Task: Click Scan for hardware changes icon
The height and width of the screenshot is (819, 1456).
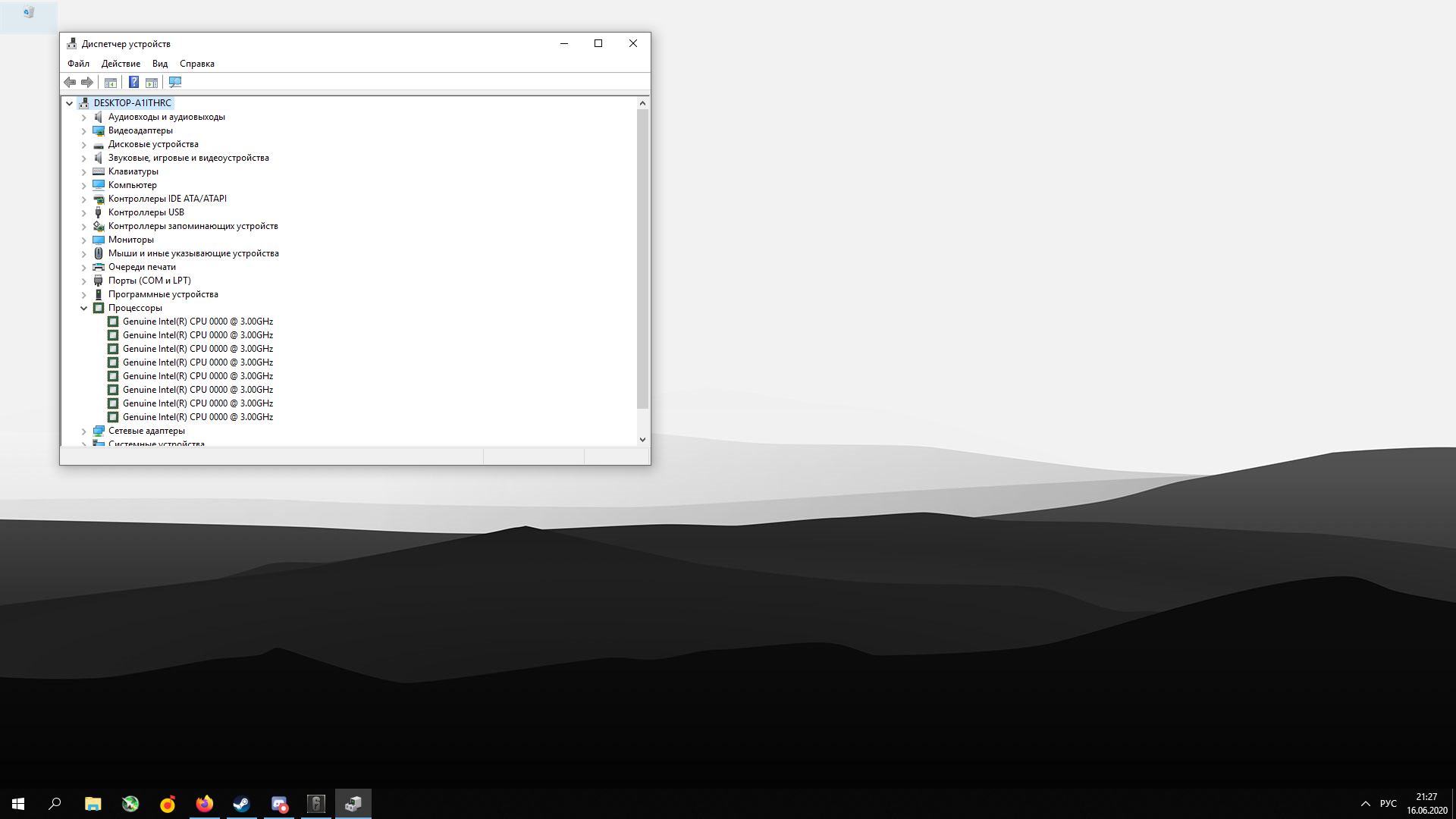Action: (175, 82)
